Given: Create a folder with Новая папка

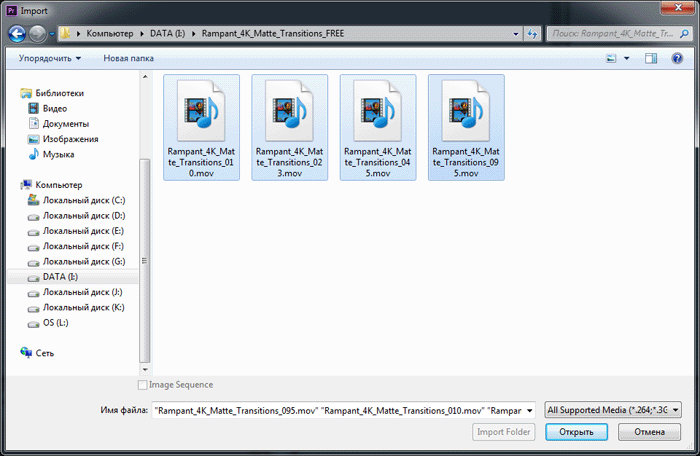Looking at the screenshot, I should tap(129, 58).
